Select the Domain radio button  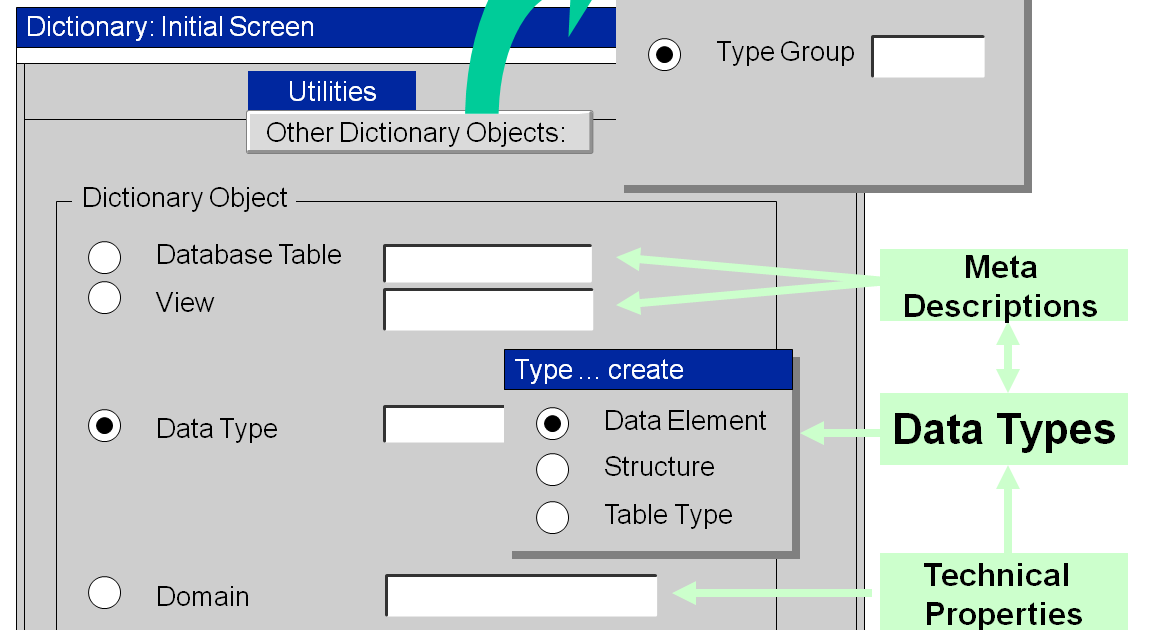click(x=105, y=592)
